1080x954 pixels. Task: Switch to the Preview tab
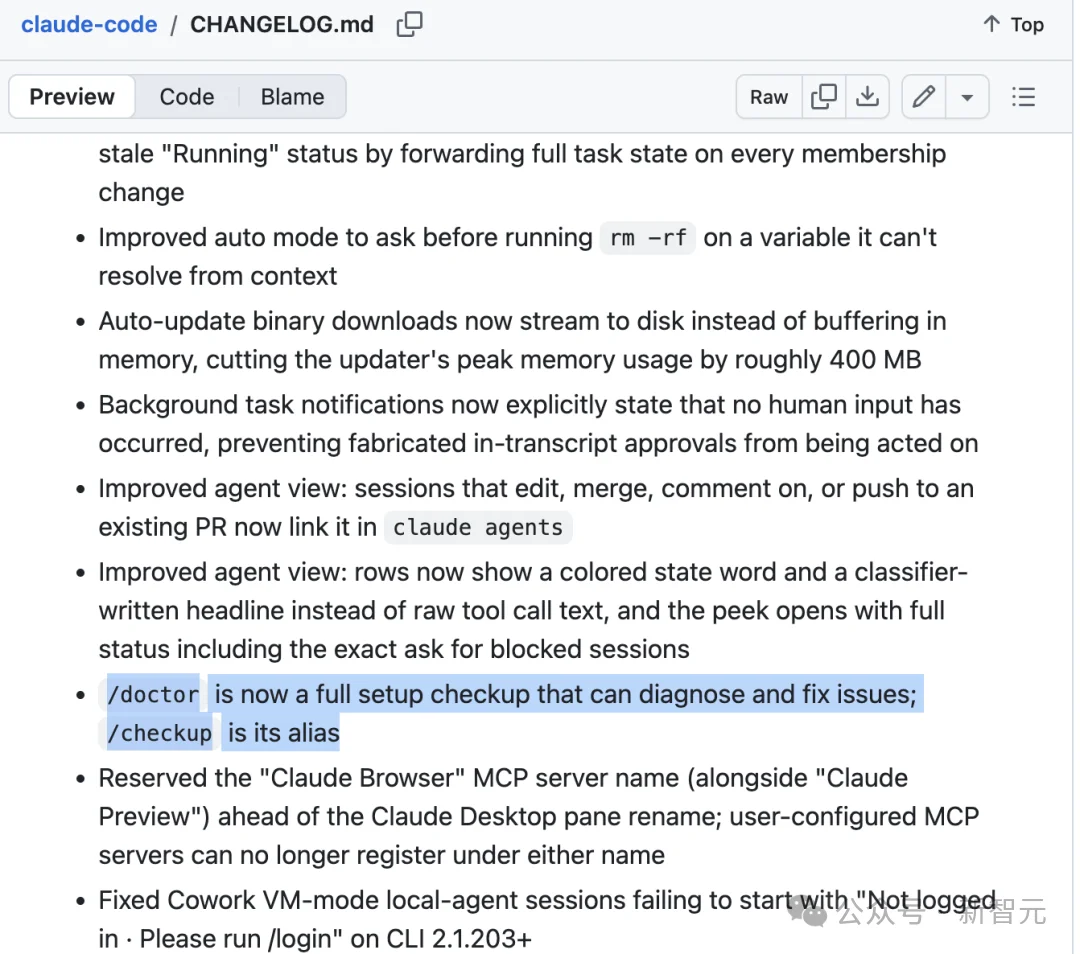[72, 97]
